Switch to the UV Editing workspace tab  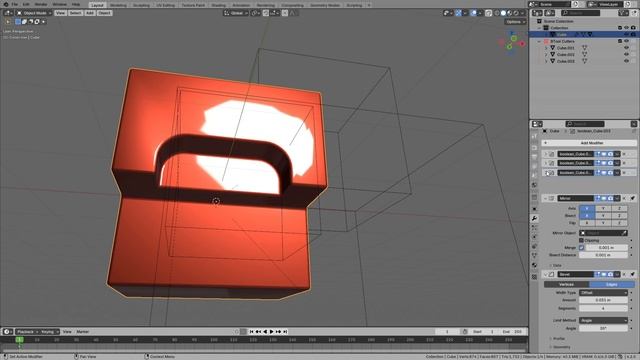165,5
